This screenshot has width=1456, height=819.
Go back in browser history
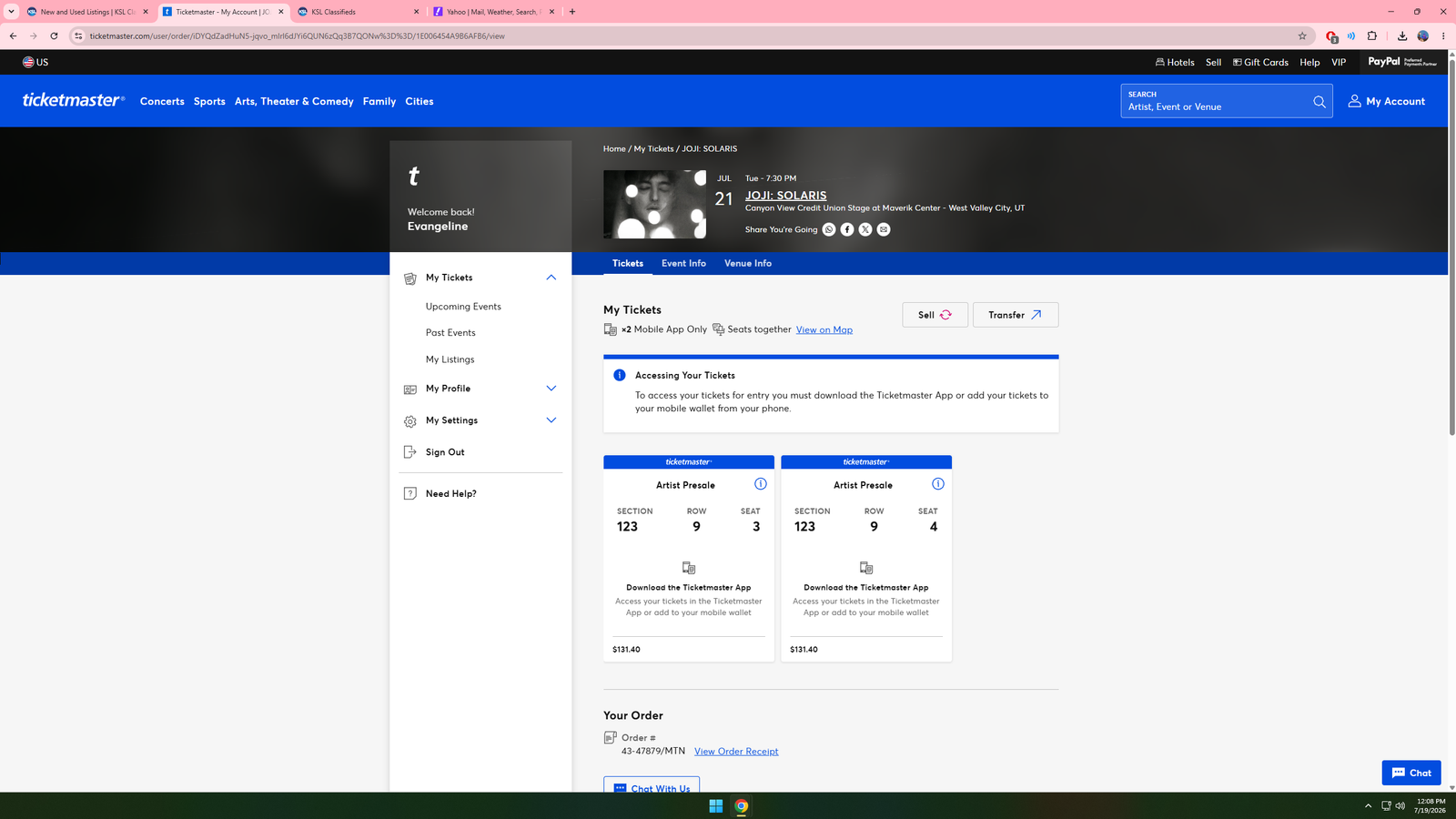pyautogui.click(x=13, y=36)
